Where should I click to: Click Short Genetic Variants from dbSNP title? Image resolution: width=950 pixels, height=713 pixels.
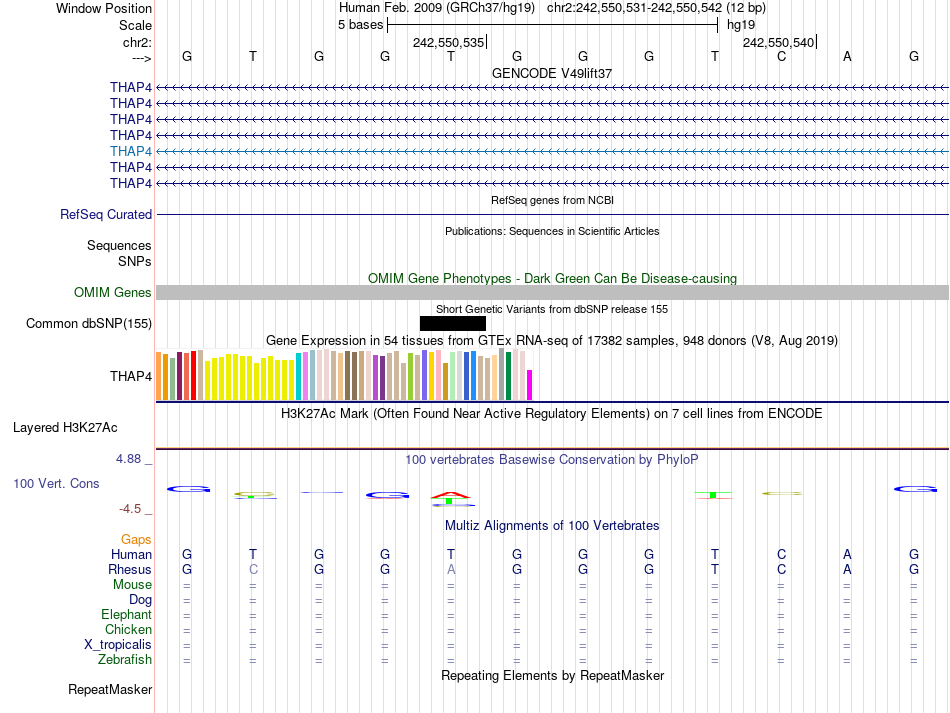pyautogui.click(x=552, y=309)
